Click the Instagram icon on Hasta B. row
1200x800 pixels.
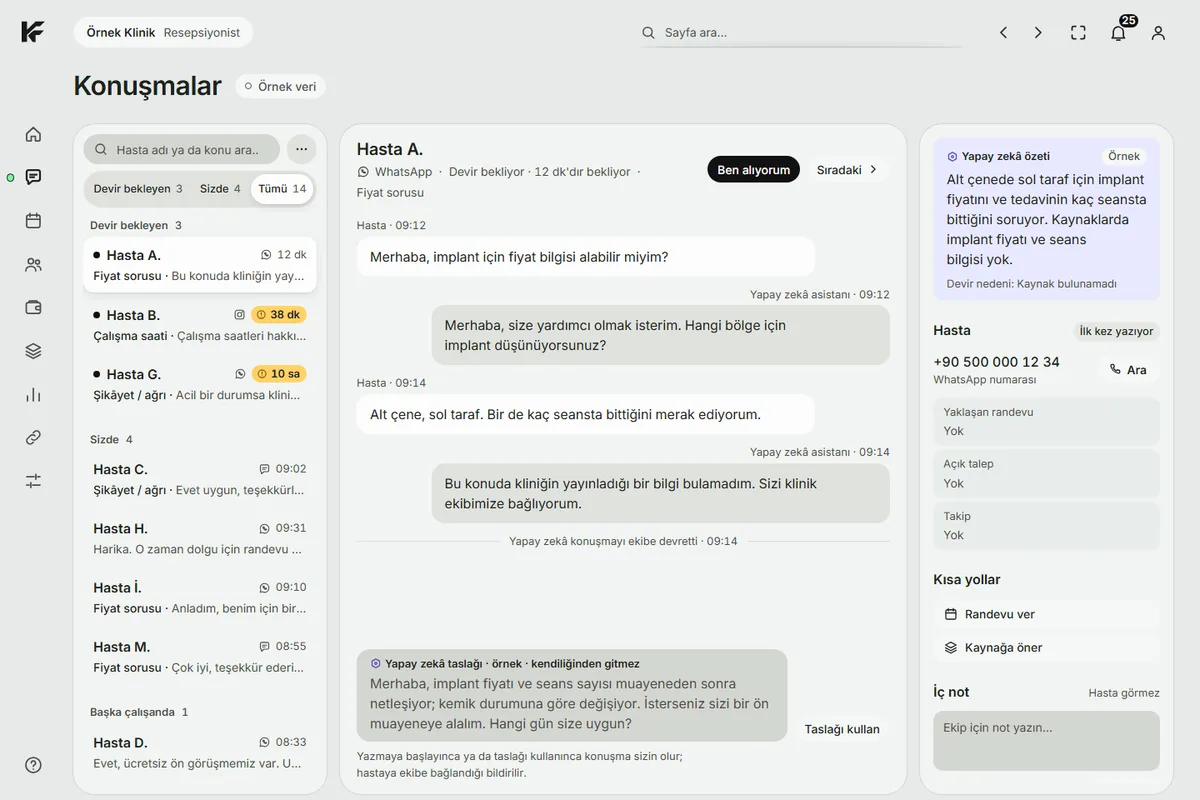[x=239, y=314]
